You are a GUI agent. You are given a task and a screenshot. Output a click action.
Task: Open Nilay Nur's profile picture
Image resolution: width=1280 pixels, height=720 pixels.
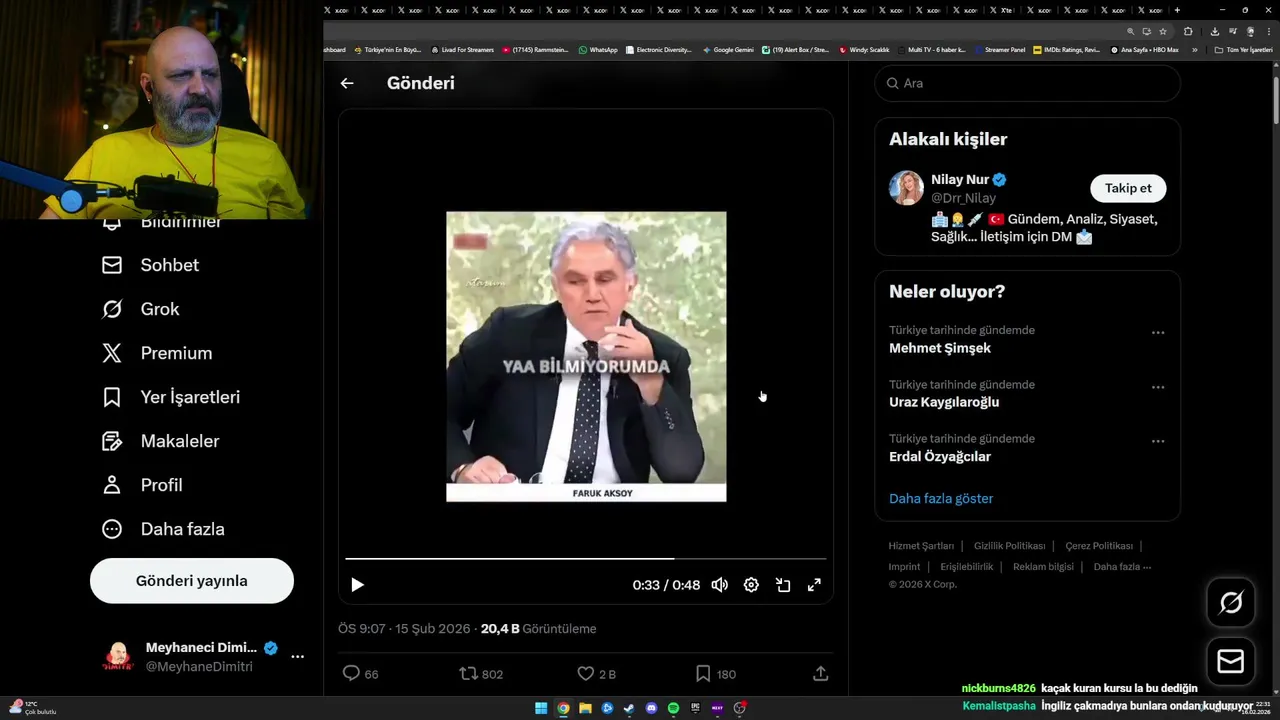pos(906,188)
